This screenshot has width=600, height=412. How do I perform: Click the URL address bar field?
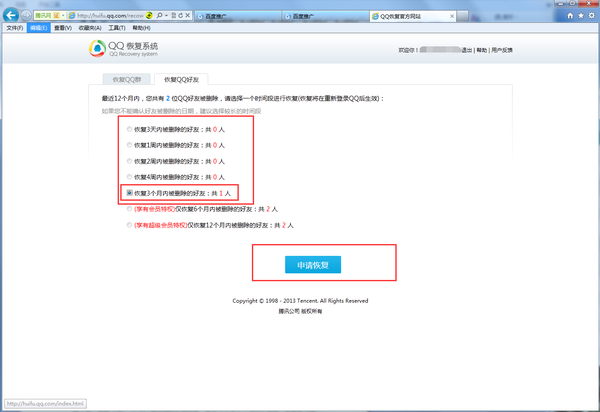click(110, 16)
